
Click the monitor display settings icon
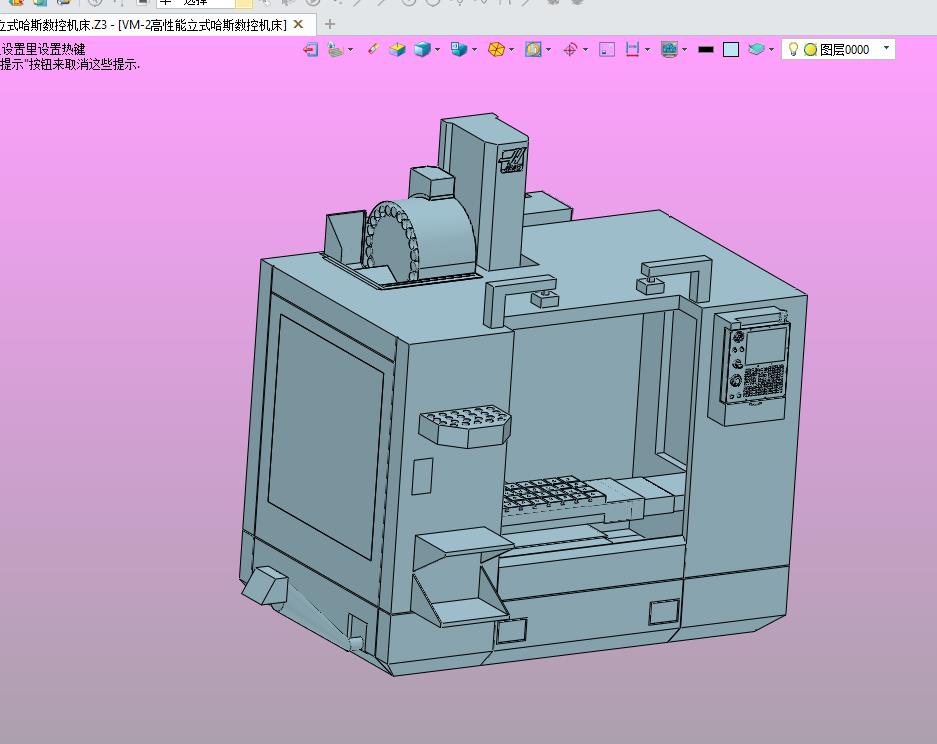[x=669, y=50]
